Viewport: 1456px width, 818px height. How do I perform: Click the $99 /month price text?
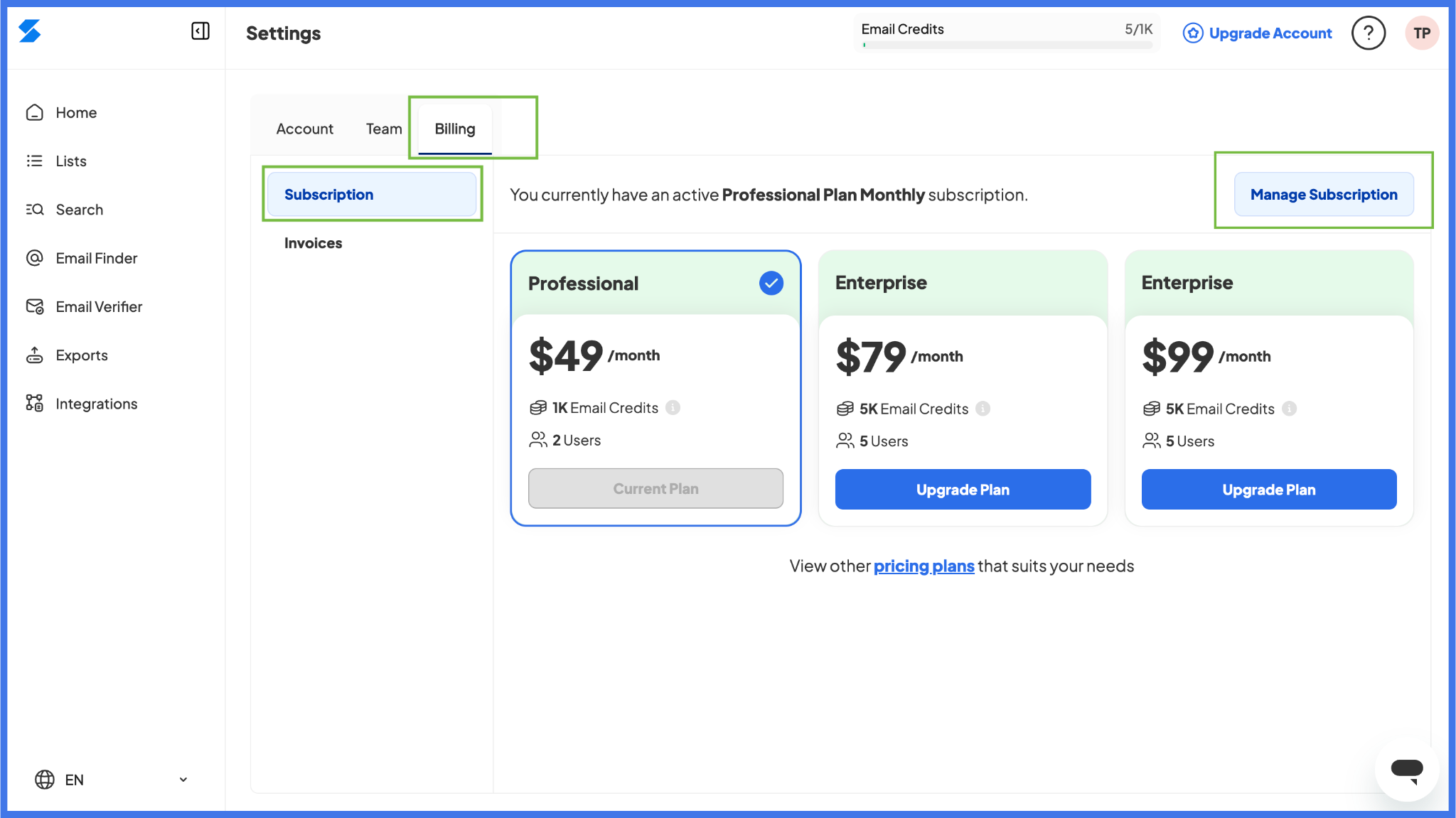point(1206,356)
